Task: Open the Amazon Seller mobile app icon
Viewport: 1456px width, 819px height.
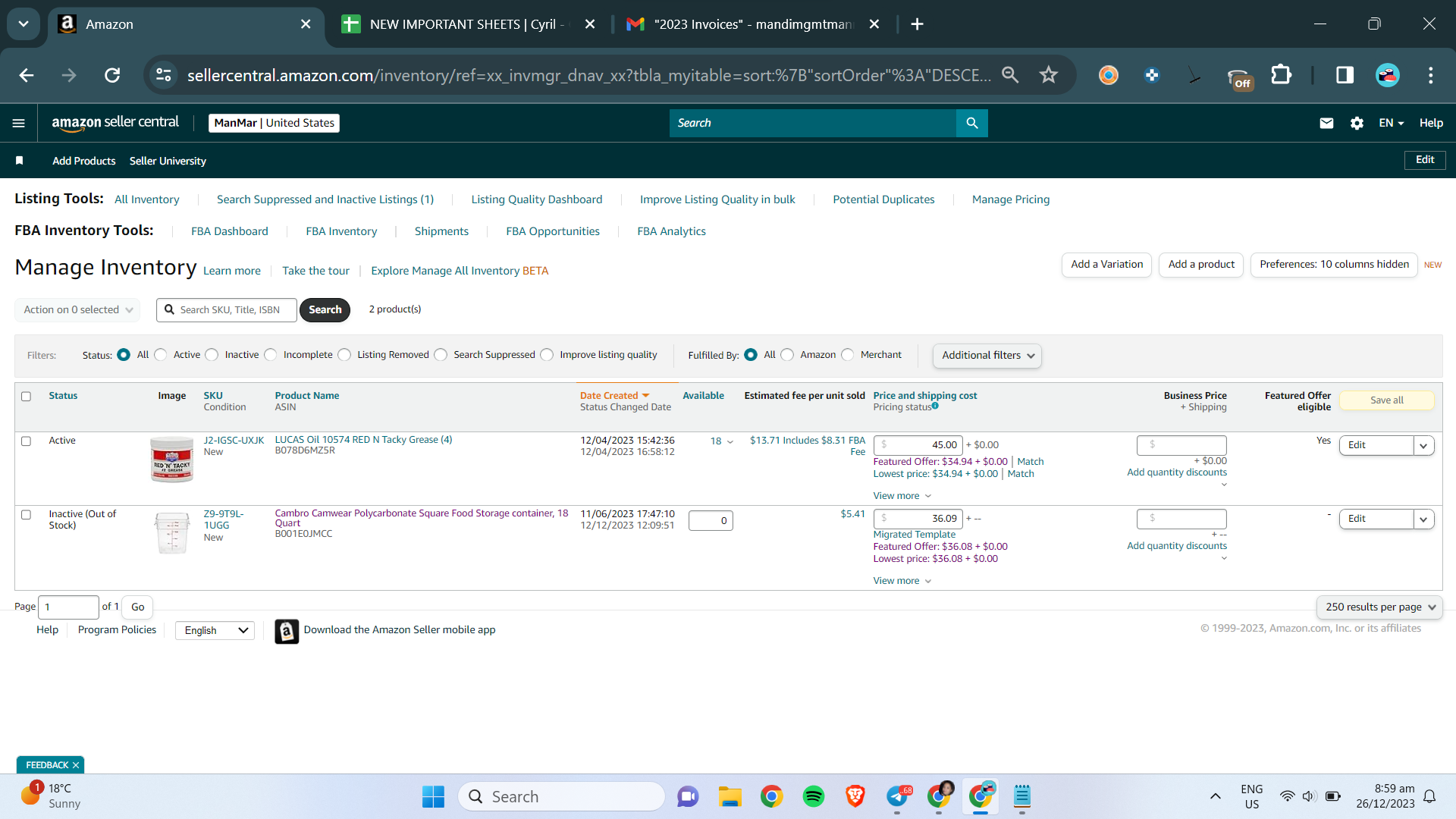Action: pos(287,631)
